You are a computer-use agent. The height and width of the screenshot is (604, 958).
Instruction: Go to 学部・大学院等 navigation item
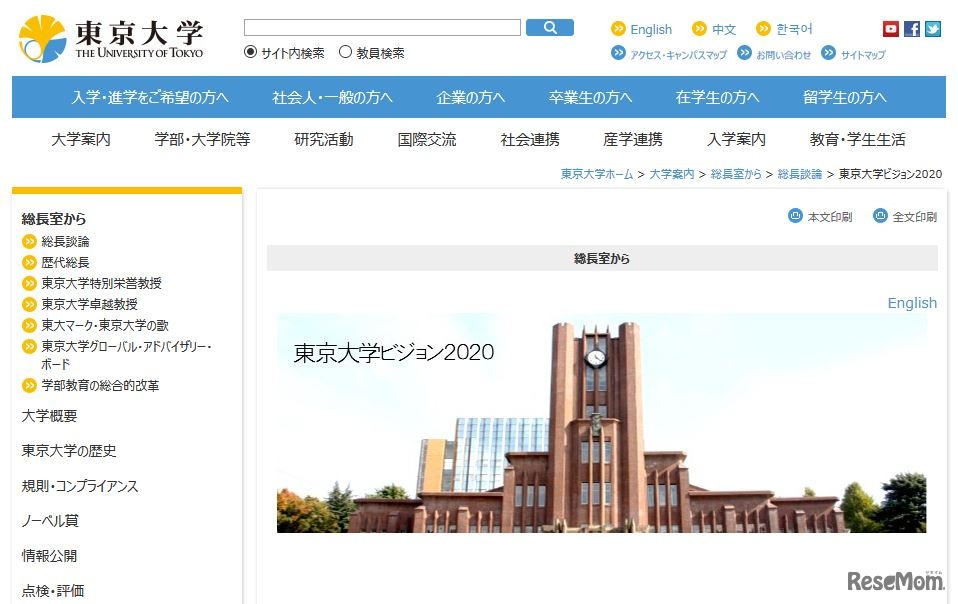202,139
